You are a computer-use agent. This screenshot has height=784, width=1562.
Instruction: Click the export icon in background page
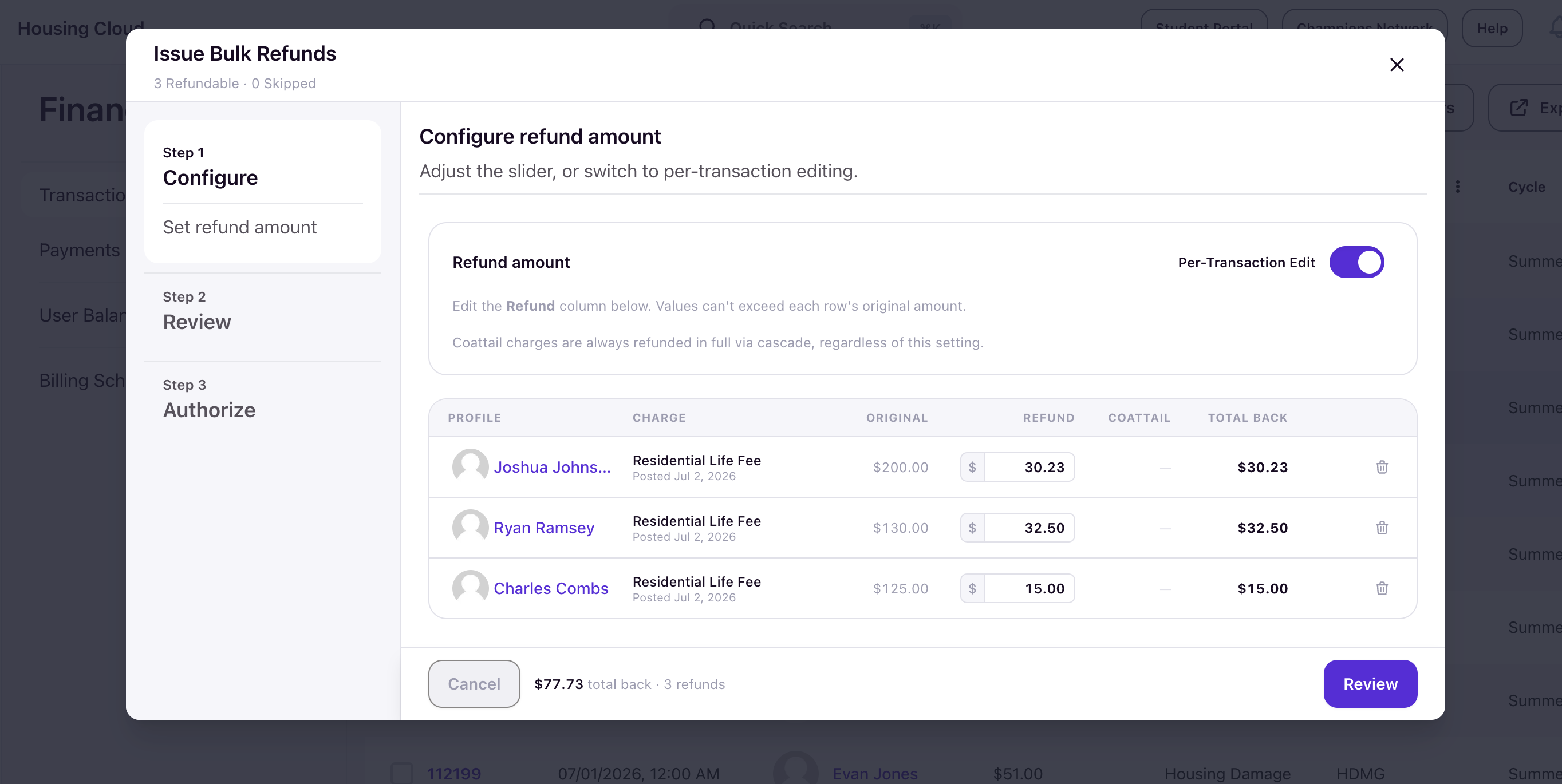pyautogui.click(x=1518, y=109)
